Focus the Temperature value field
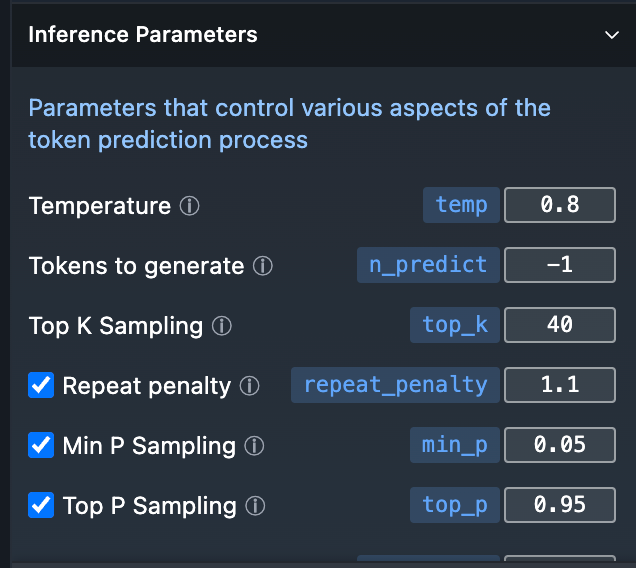 tap(559, 205)
